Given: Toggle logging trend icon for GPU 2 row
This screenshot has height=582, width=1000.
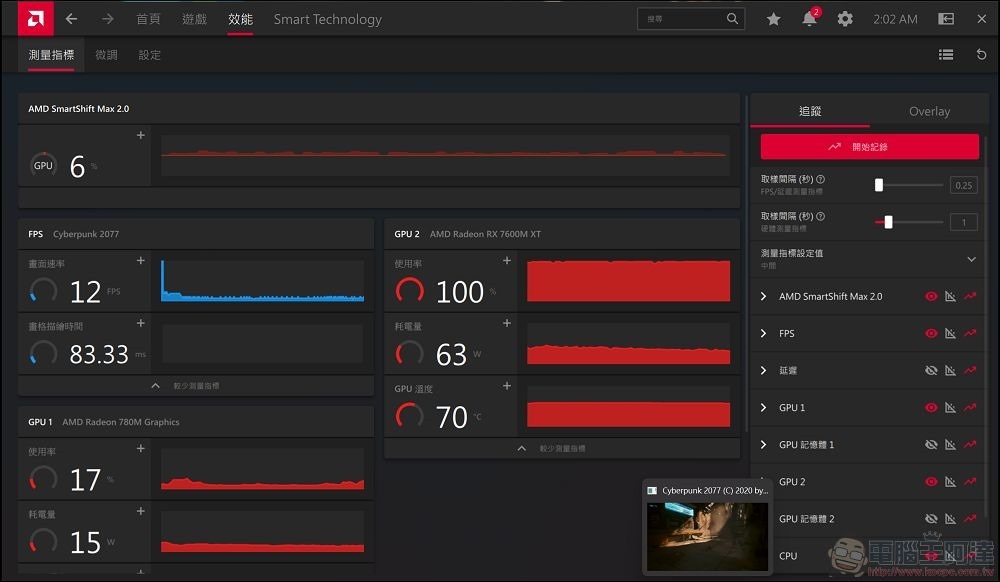Looking at the screenshot, I should [970, 481].
